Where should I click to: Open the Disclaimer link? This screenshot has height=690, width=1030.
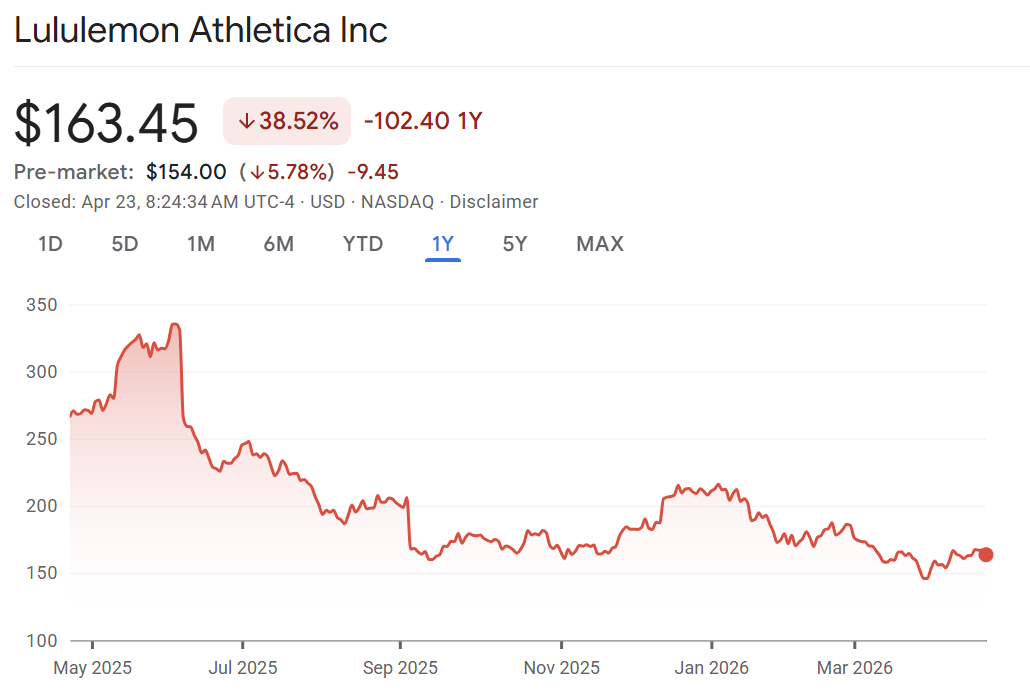[x=494, y=202]
